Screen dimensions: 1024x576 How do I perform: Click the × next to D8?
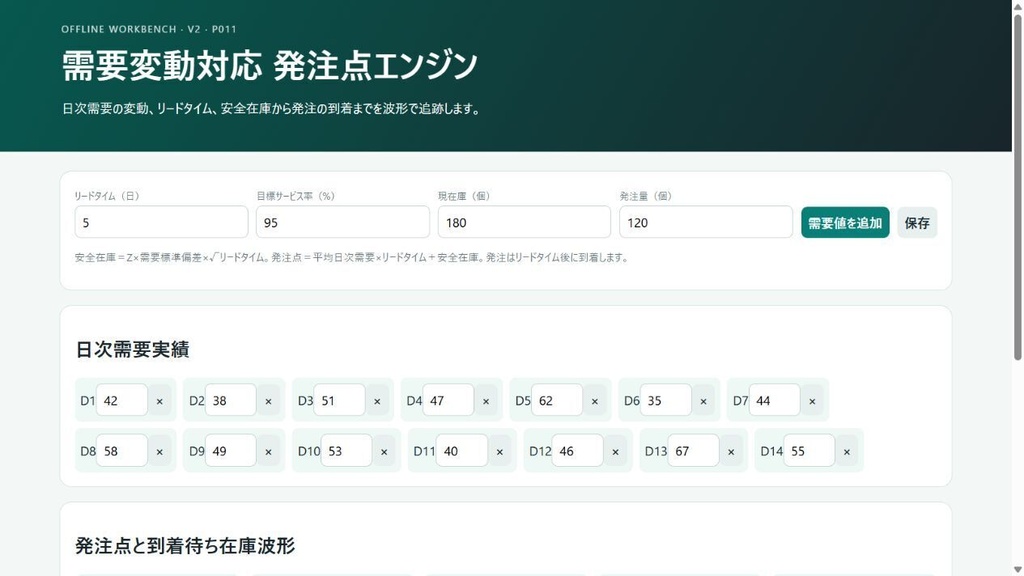159,451
